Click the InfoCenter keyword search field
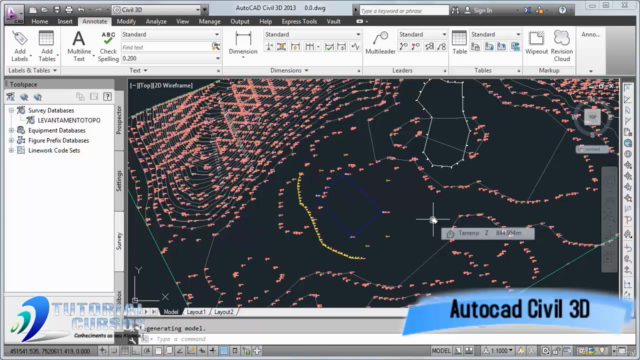The height and width of the screenshot is (360, 640). pos(404,10)
